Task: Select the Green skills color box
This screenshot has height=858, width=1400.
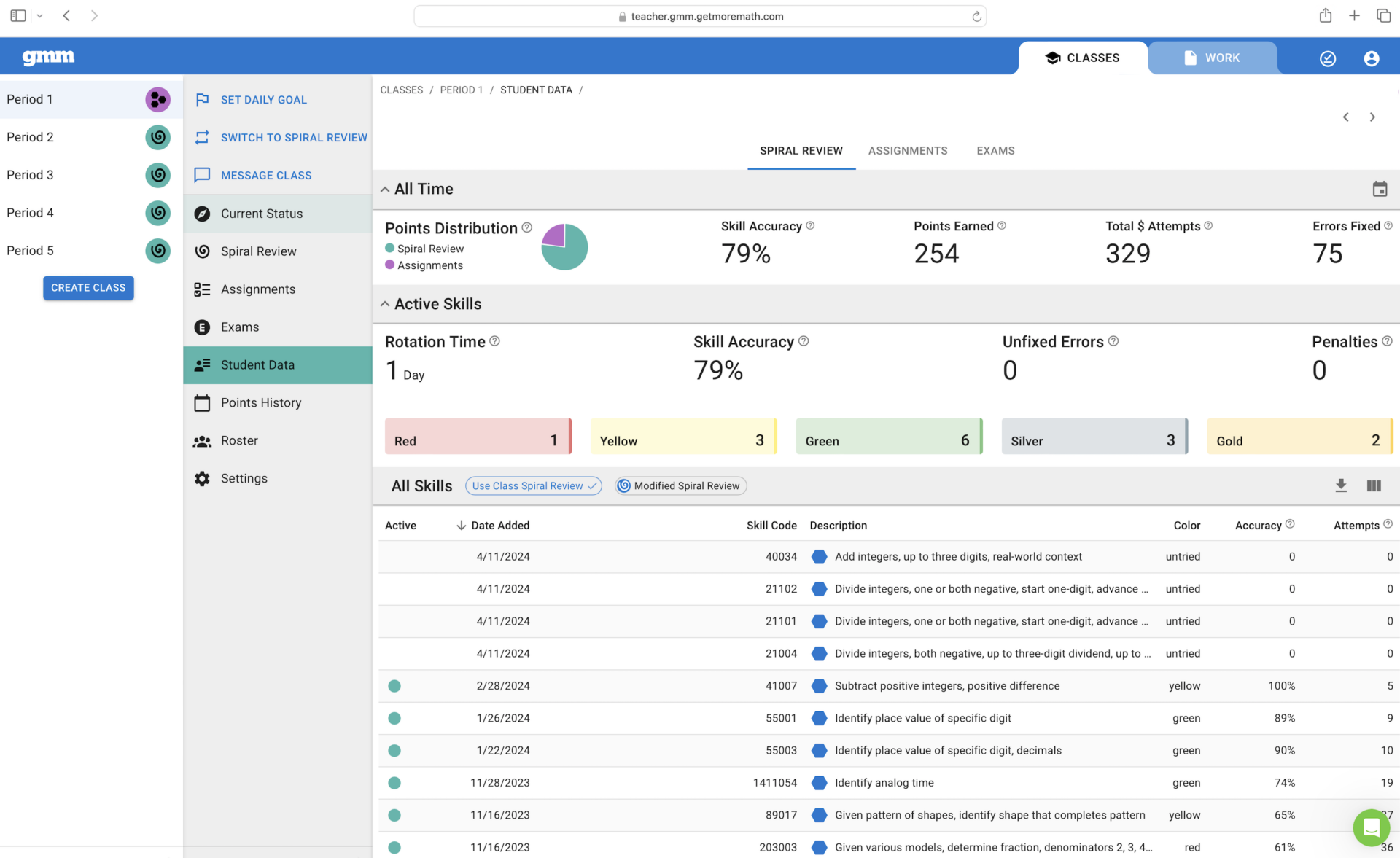Action: [888, 437]
